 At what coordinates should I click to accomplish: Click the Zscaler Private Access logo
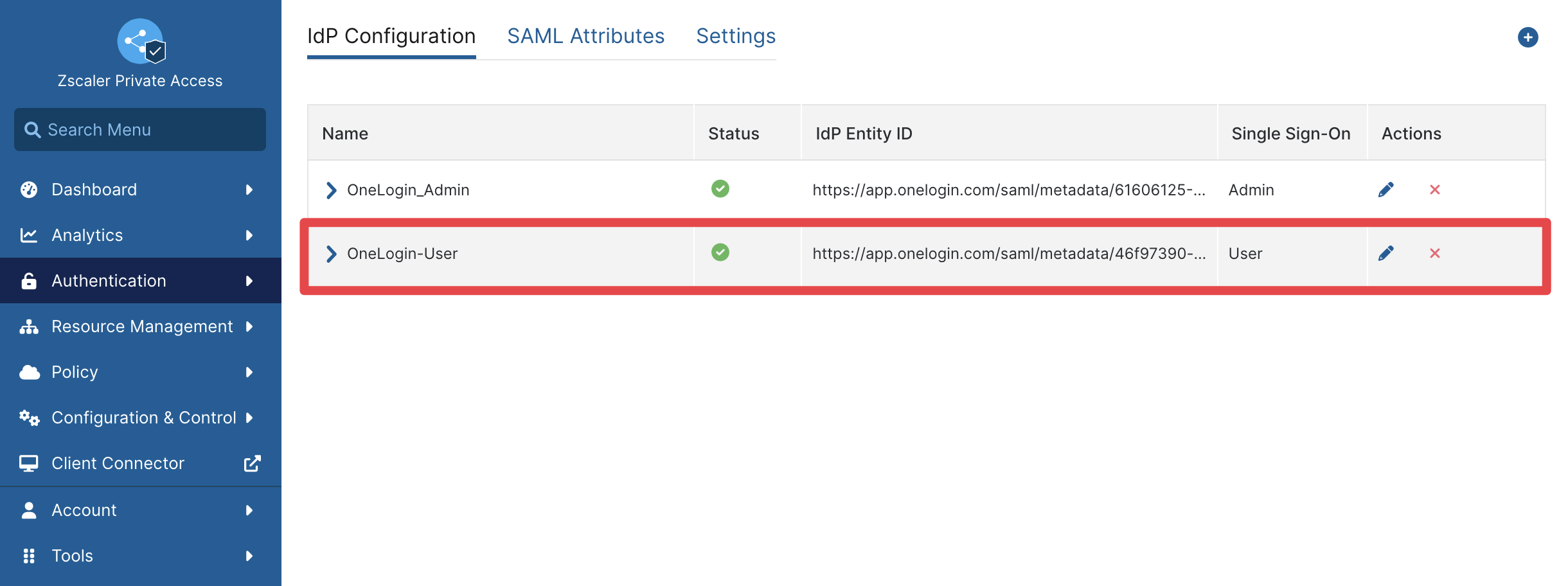[x=141, y=41]
